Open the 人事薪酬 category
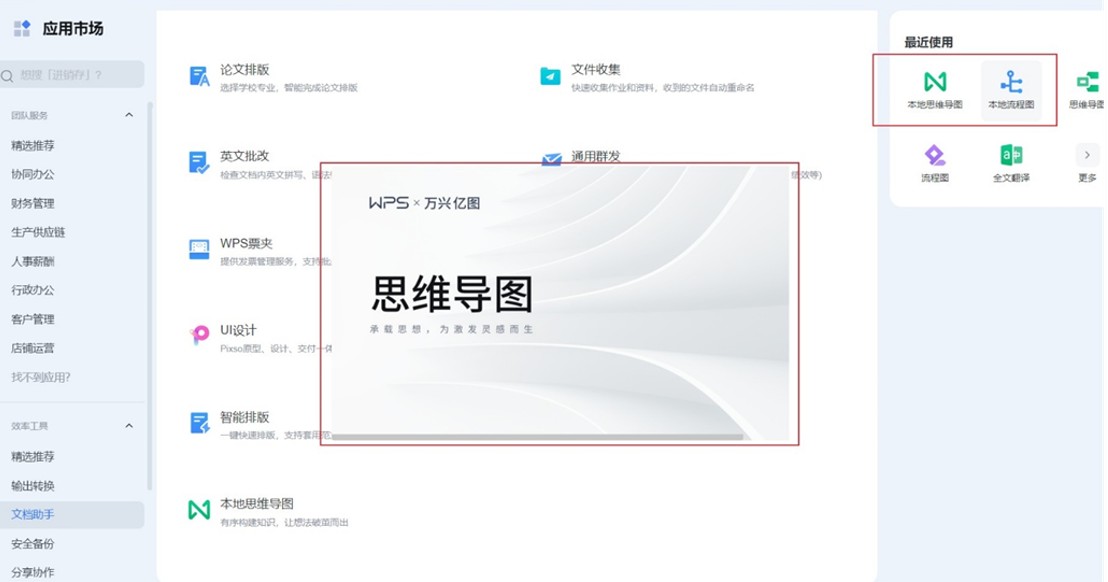The width and height of the screenshot is (1108, 582). 33,261
